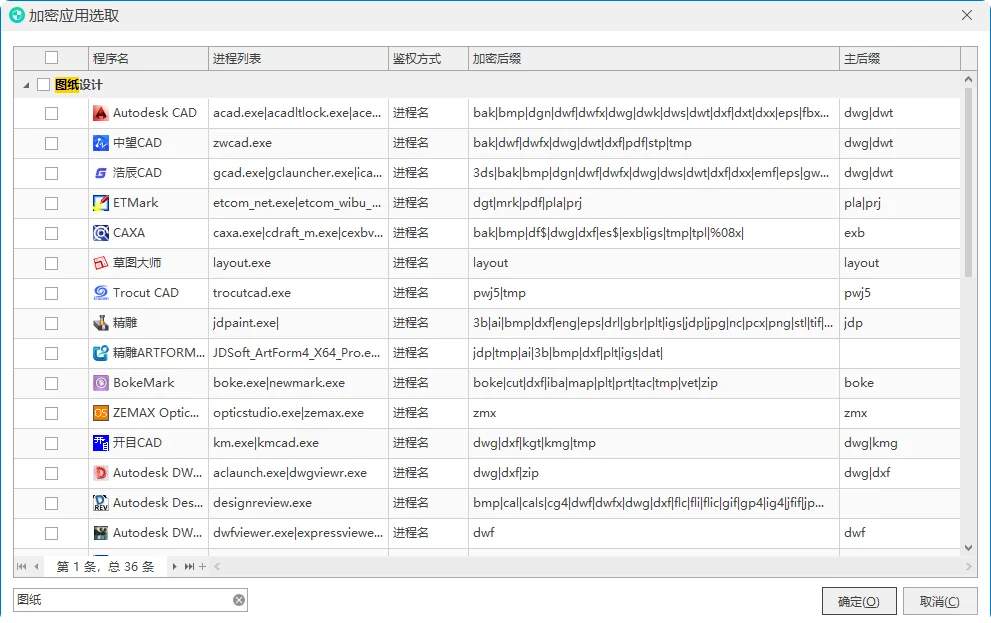Check the ETMark row checkbox
This screenshot has height=623, width=991.
(52, 203)
